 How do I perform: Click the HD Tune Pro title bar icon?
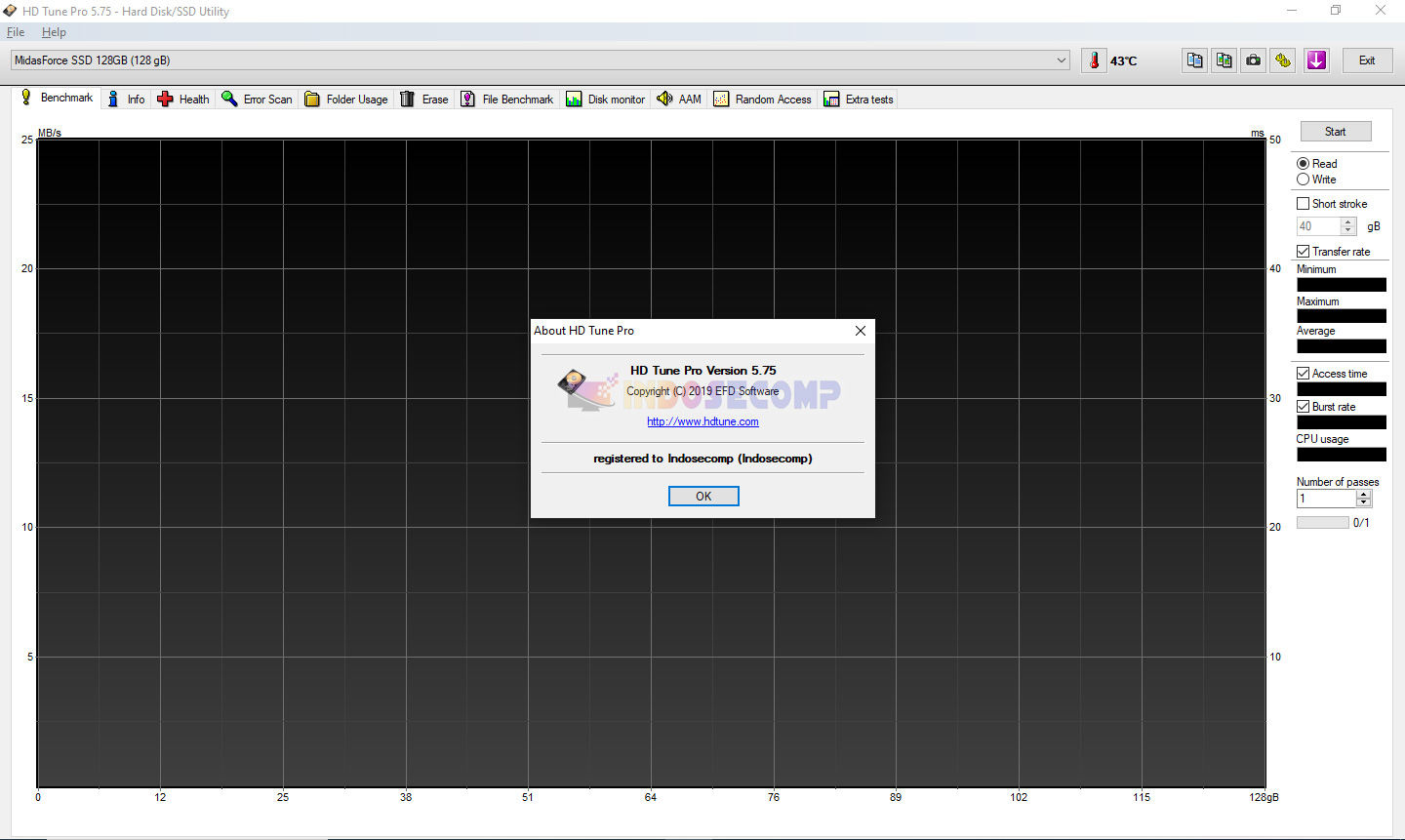click(11, 11)
